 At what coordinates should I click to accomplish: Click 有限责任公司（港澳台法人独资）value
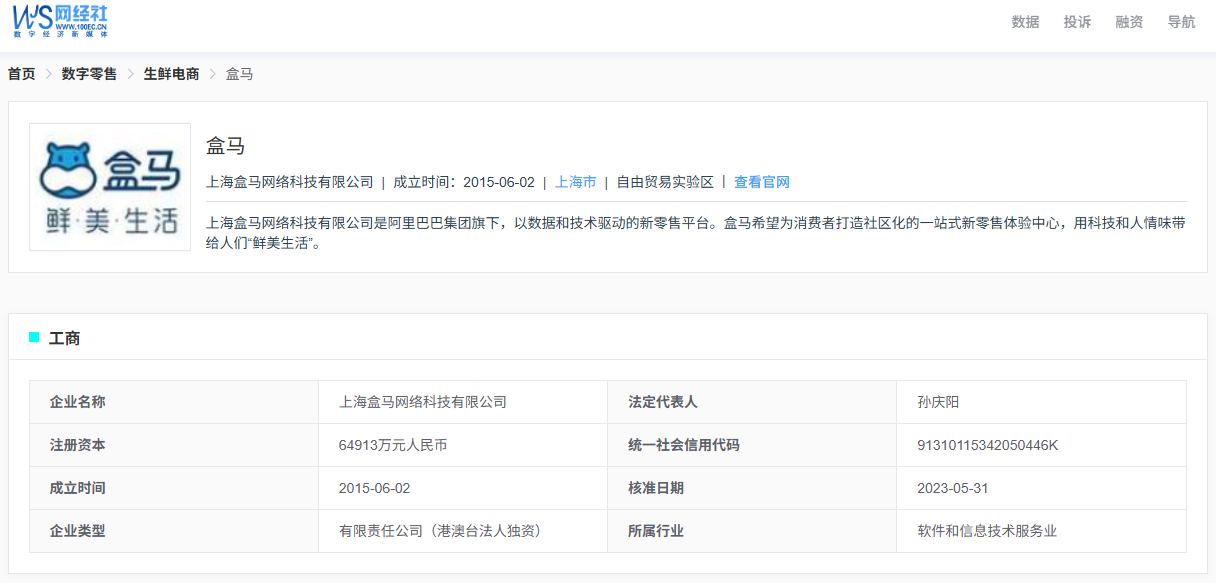[x=440, y=531]
